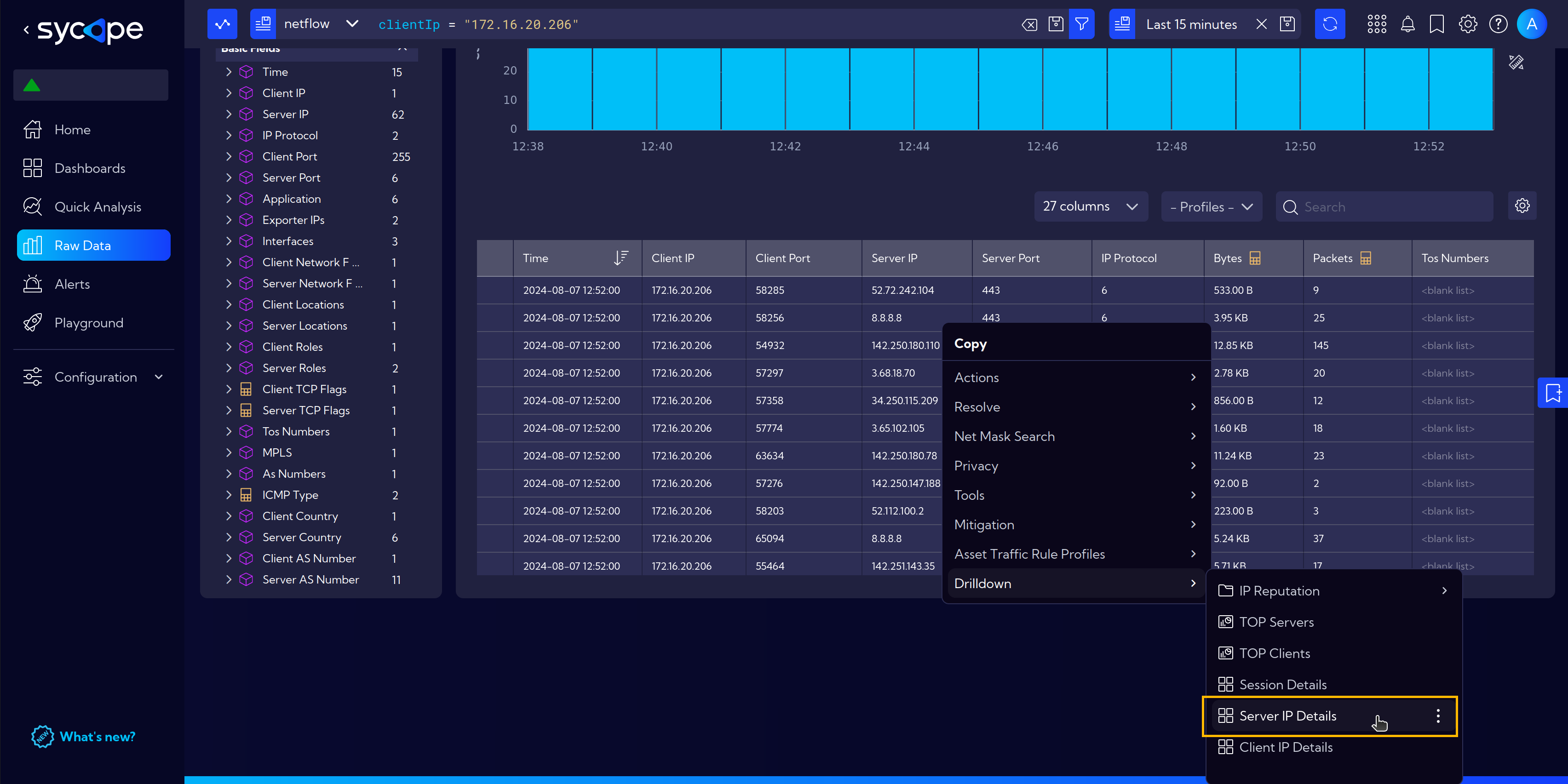This screenshot has height=784, width=1568.
Task: Open settings gear in top bar
Action: [x=1468, y=24]
